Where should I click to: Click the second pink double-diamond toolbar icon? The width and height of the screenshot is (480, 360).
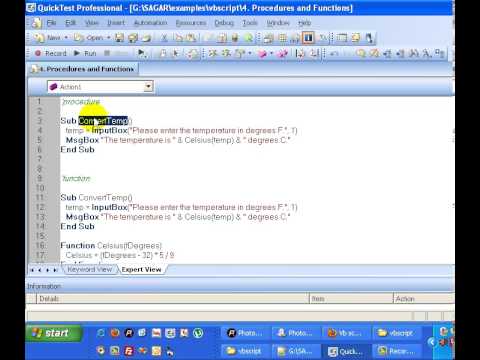point(282,53)
